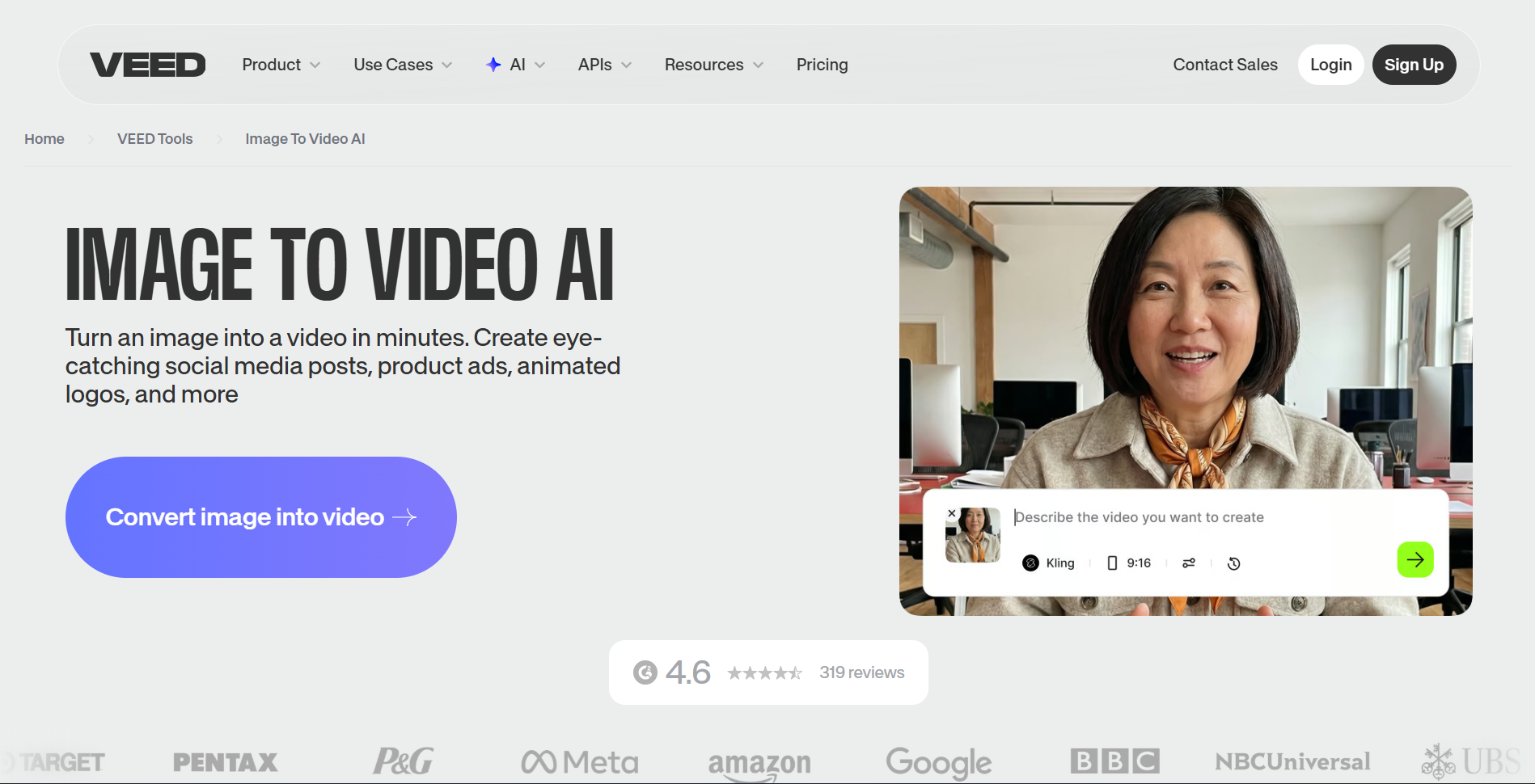Screen dimensions: 1535x784
Task: Open VEED Tools breadcrumb link
Action: click(x=155, y=139)
